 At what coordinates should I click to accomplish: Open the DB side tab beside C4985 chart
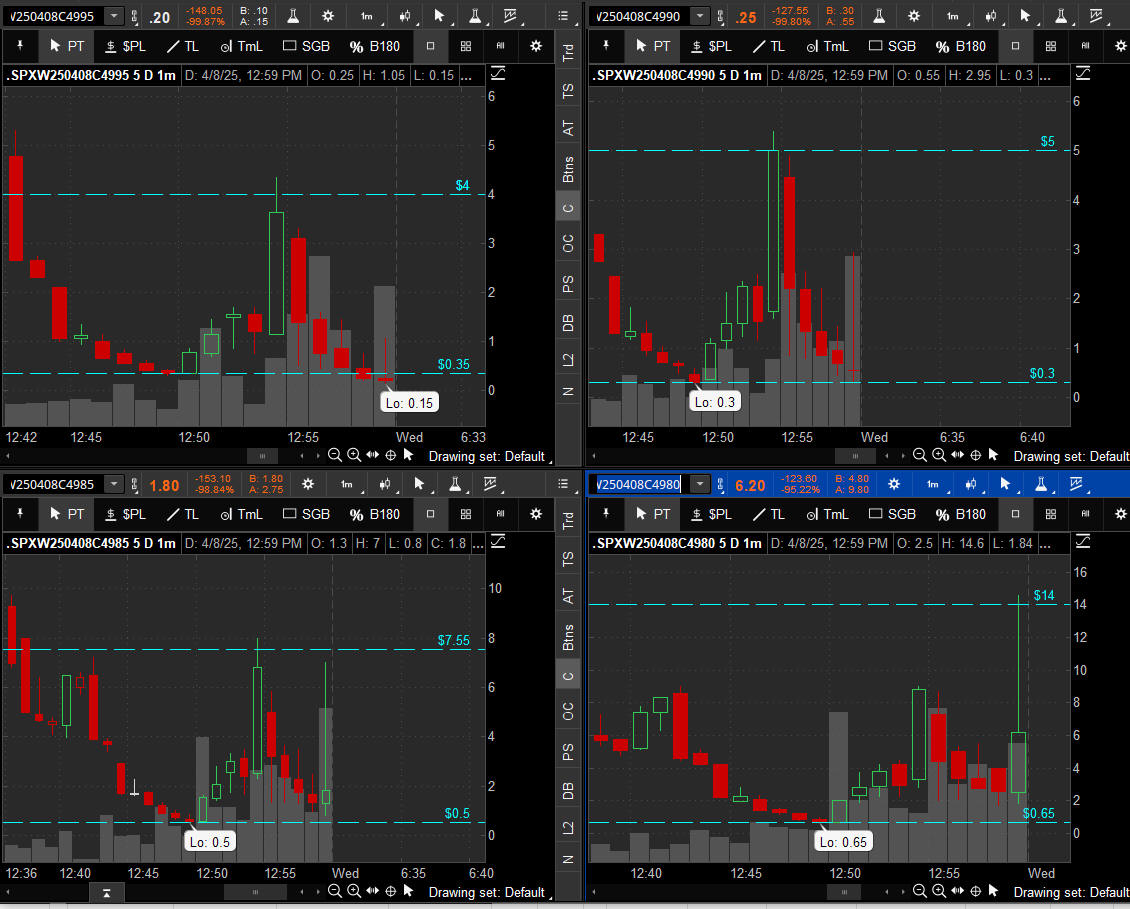[568, 790]
